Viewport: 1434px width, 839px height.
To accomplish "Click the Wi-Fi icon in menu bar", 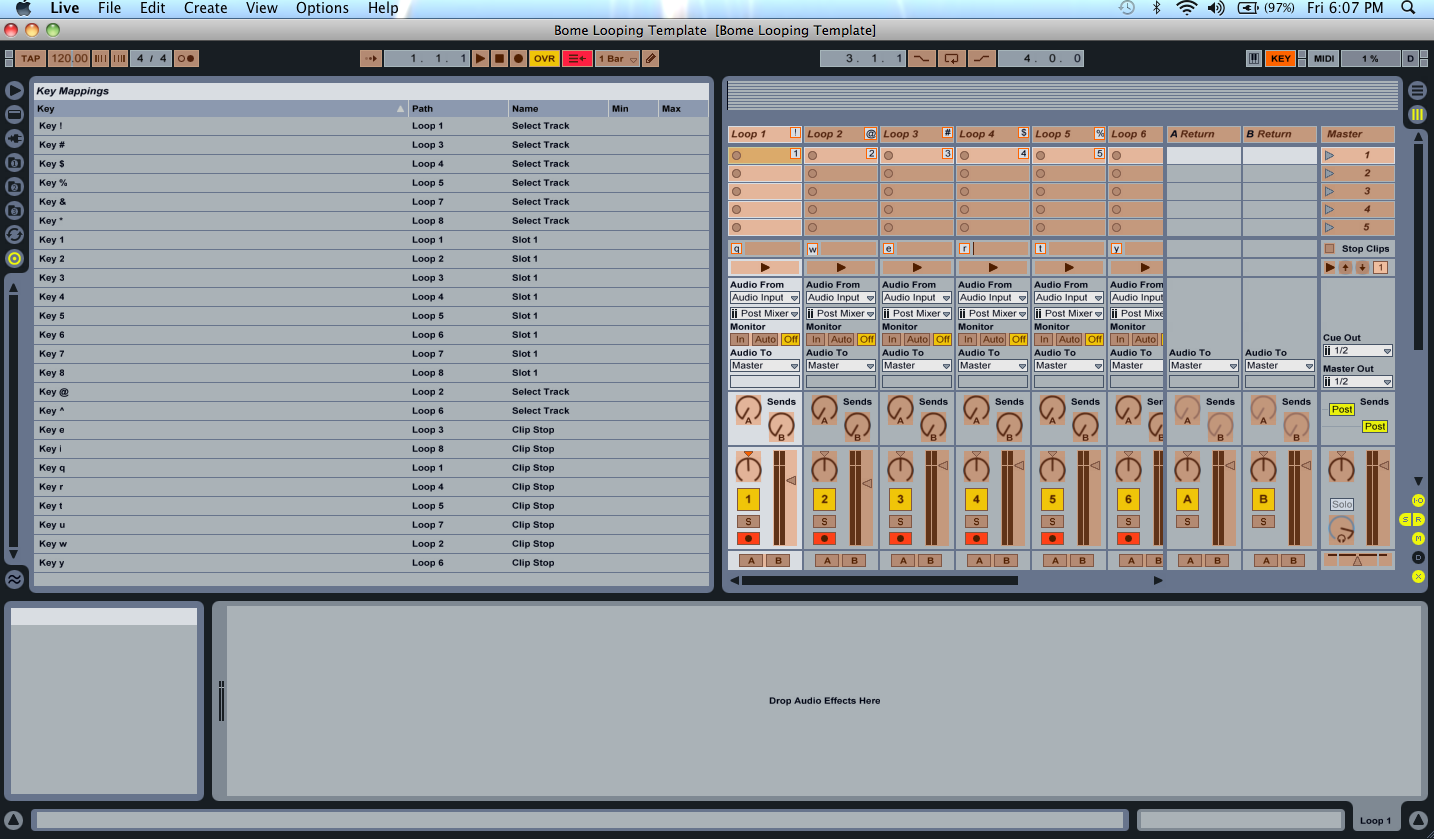I will pyautogui.click(x=1187, y=8).
